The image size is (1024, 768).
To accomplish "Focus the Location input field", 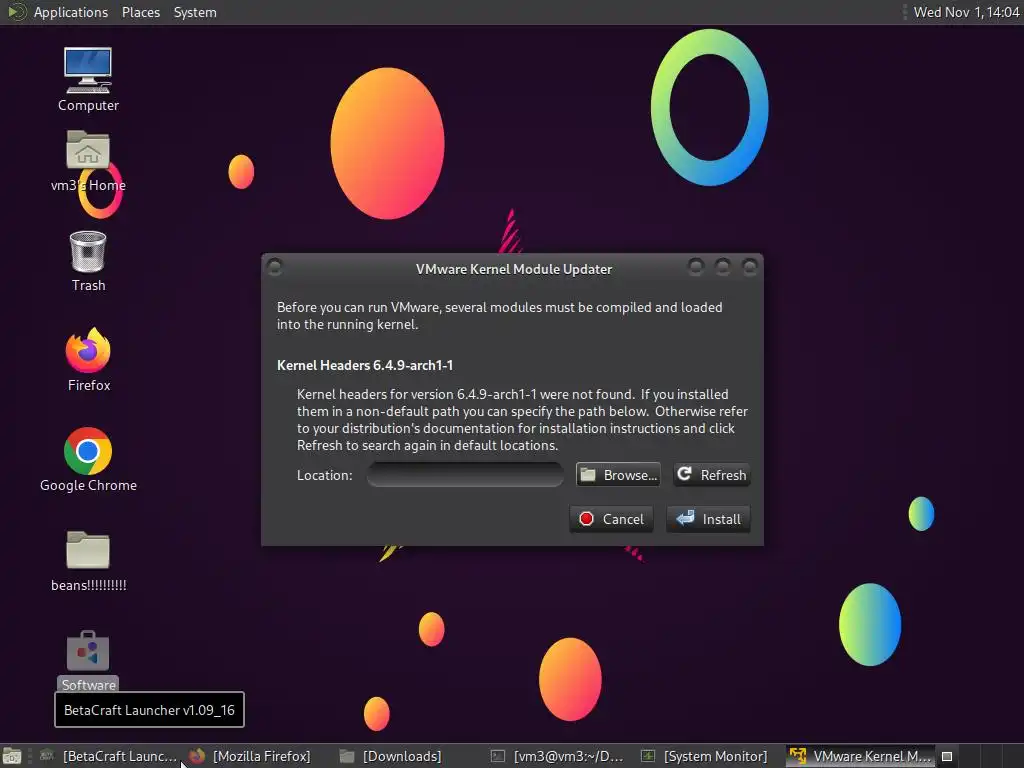I will pyautogui.click(x=465, y=475).
